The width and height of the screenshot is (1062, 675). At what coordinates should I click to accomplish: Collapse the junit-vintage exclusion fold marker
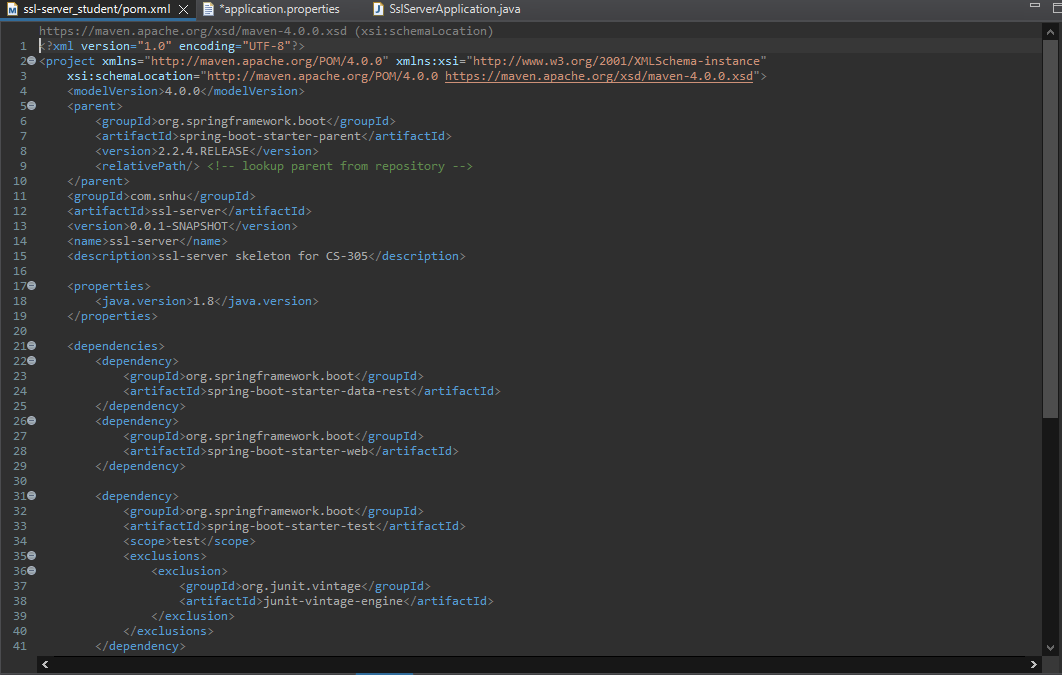pos(31,570)
